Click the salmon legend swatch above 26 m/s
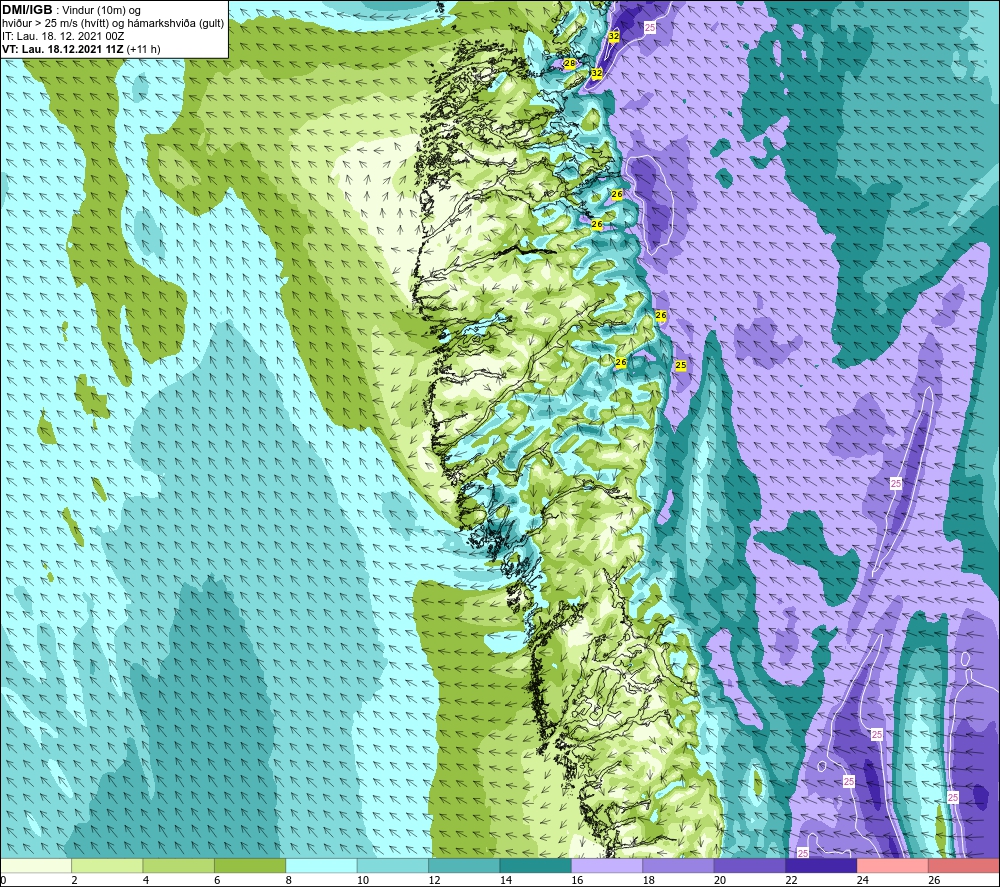The image size is (1000, 887). (x=964, y=865)
